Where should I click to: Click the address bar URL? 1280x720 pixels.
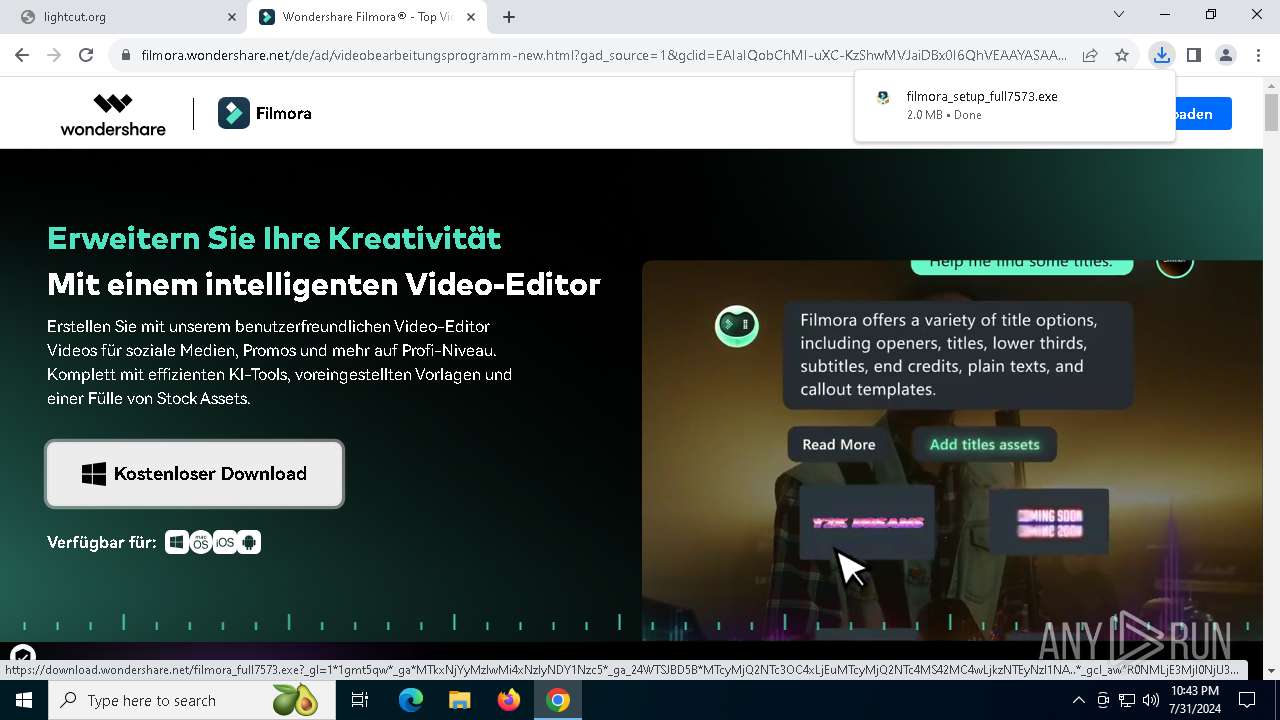pos(604,55)
